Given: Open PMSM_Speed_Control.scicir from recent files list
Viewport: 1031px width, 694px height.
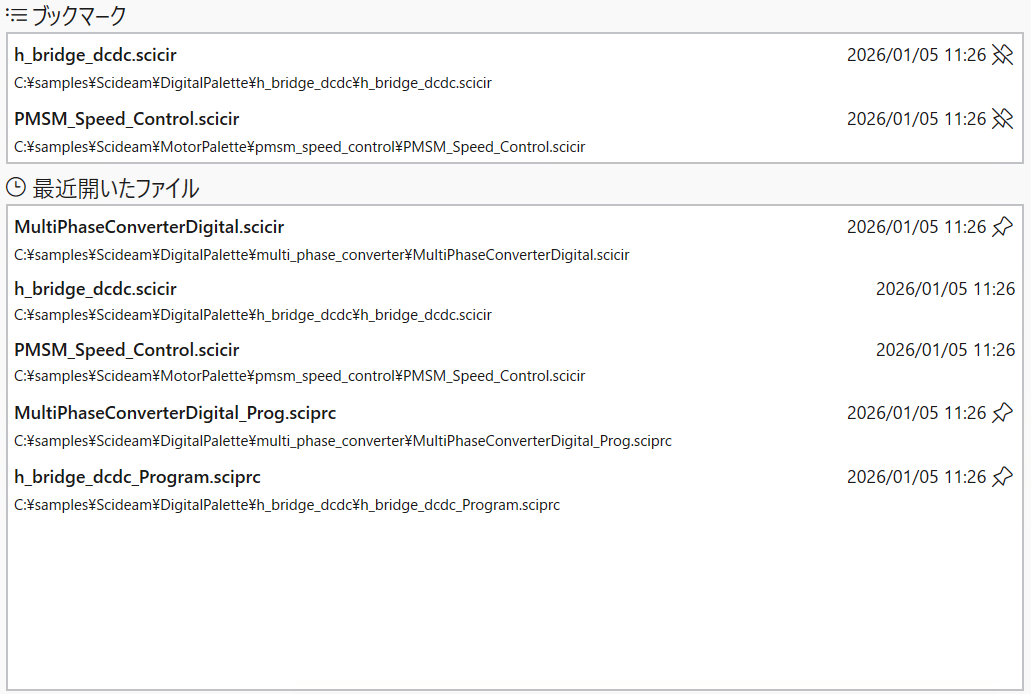Looking at the screenshot, I should 126,350.
